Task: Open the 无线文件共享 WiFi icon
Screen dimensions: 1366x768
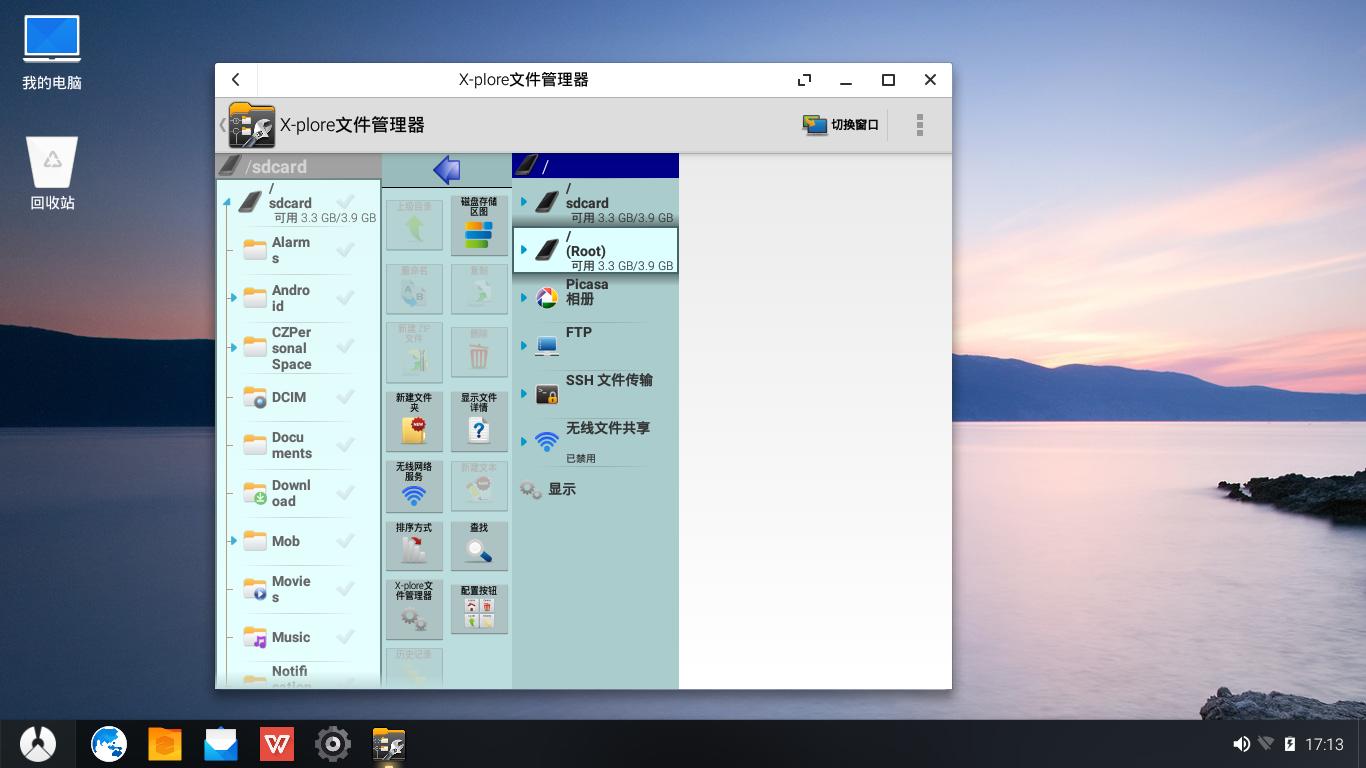Action: (x=547, y=441)
